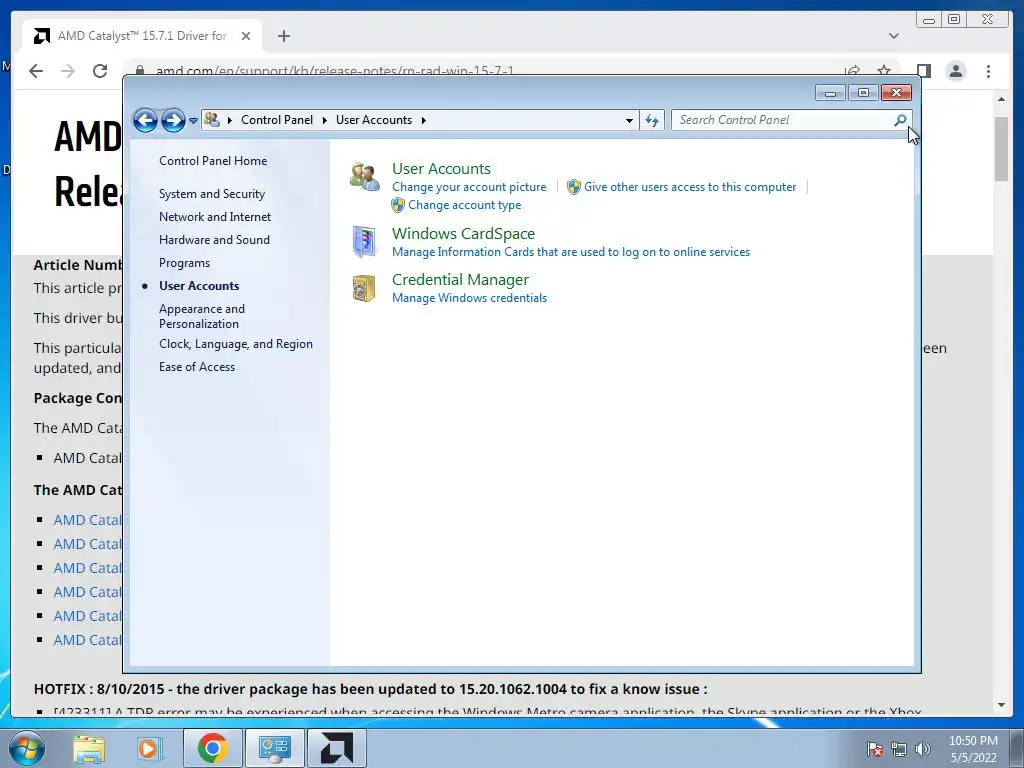Click Control Panel breadcrumb segment
This screenshot has height=768, width=1024.
coord(277,120)
